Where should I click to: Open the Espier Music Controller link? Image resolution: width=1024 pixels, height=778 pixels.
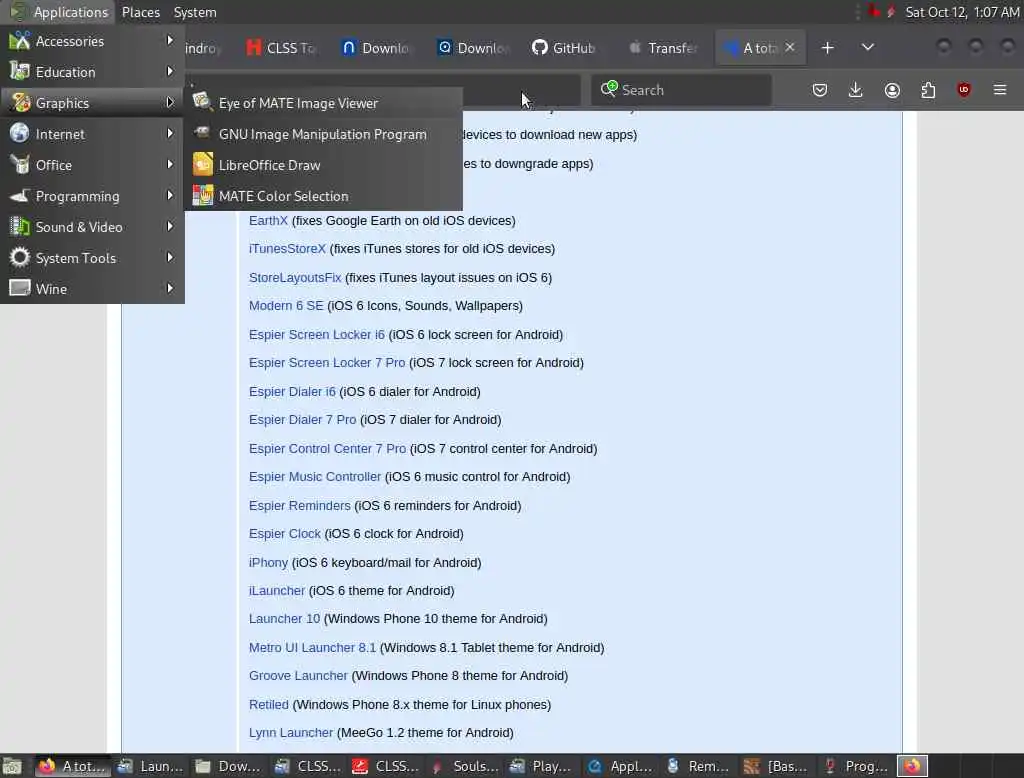pos(315,476)
